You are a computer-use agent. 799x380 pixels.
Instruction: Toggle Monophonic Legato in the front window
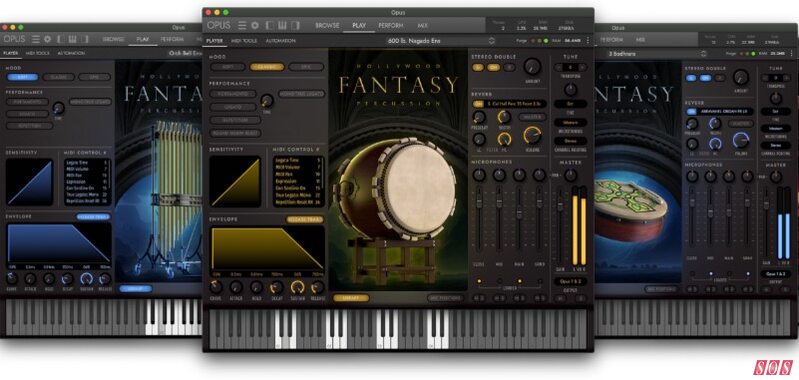click(x=302, y=94)
